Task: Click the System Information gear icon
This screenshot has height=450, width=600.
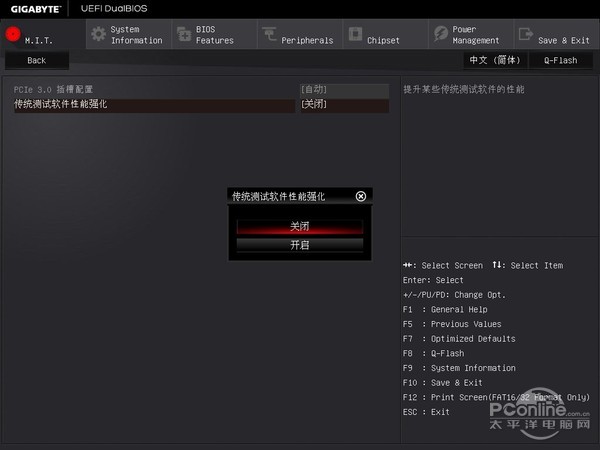Action: (99, 34)
